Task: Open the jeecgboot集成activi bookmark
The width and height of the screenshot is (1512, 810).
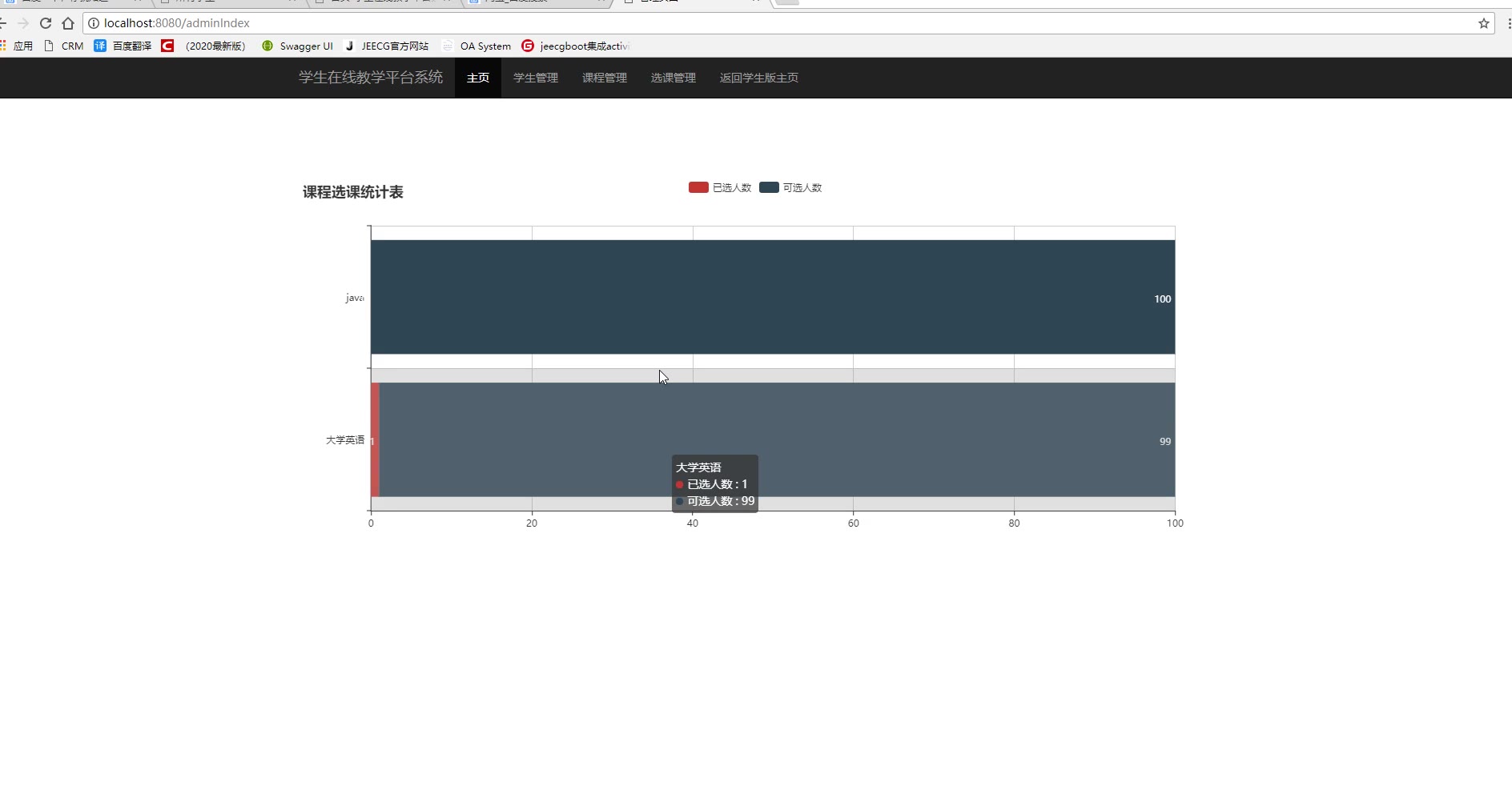Action: click(576, 46)
